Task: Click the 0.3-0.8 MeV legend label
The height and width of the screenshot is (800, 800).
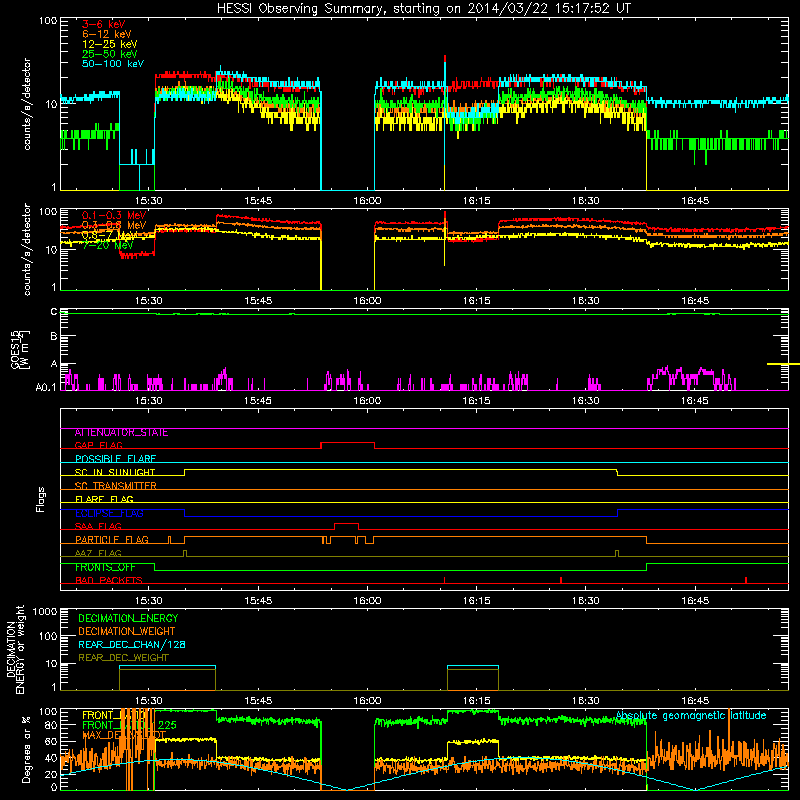Action: pos(114,225)
